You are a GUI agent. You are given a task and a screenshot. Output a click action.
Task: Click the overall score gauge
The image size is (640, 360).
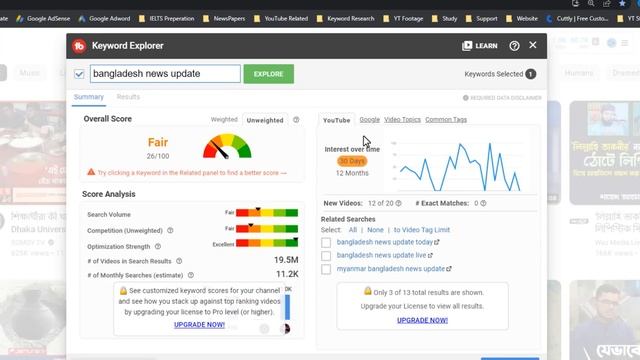pyautogui.click(x=227, y=146)
